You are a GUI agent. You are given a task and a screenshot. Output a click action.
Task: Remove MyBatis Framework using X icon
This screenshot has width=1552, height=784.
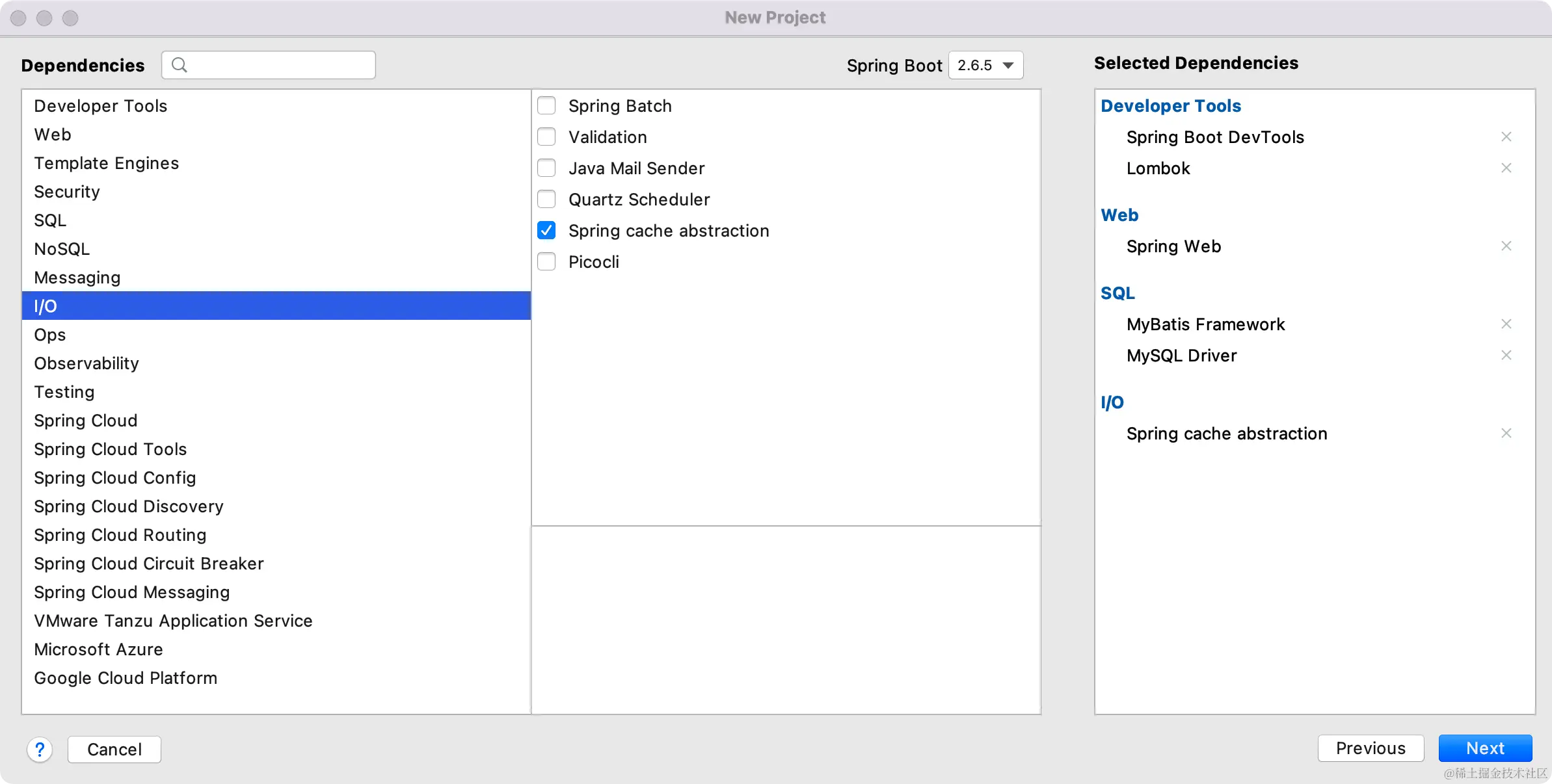click(x=1506, y=324)
